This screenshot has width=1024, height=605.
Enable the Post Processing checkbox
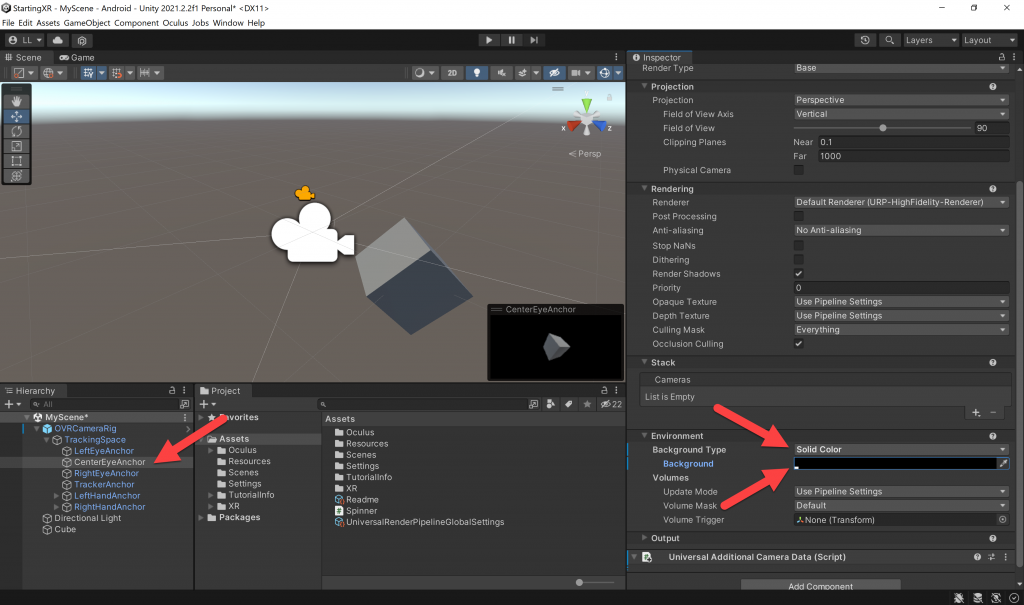798,216
